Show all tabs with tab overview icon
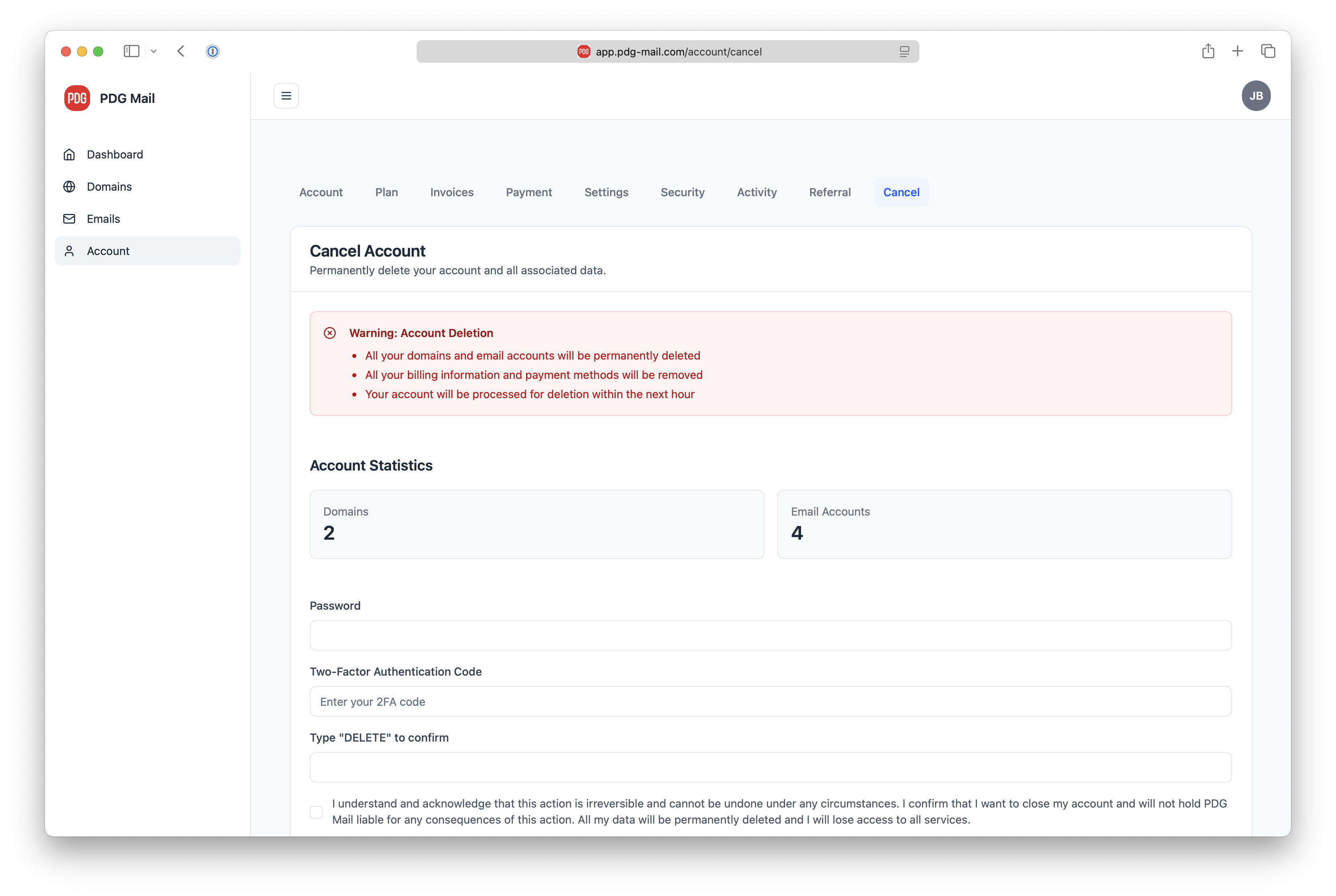Screen dimensions: 1336x896 click(x=1268, y=51)
